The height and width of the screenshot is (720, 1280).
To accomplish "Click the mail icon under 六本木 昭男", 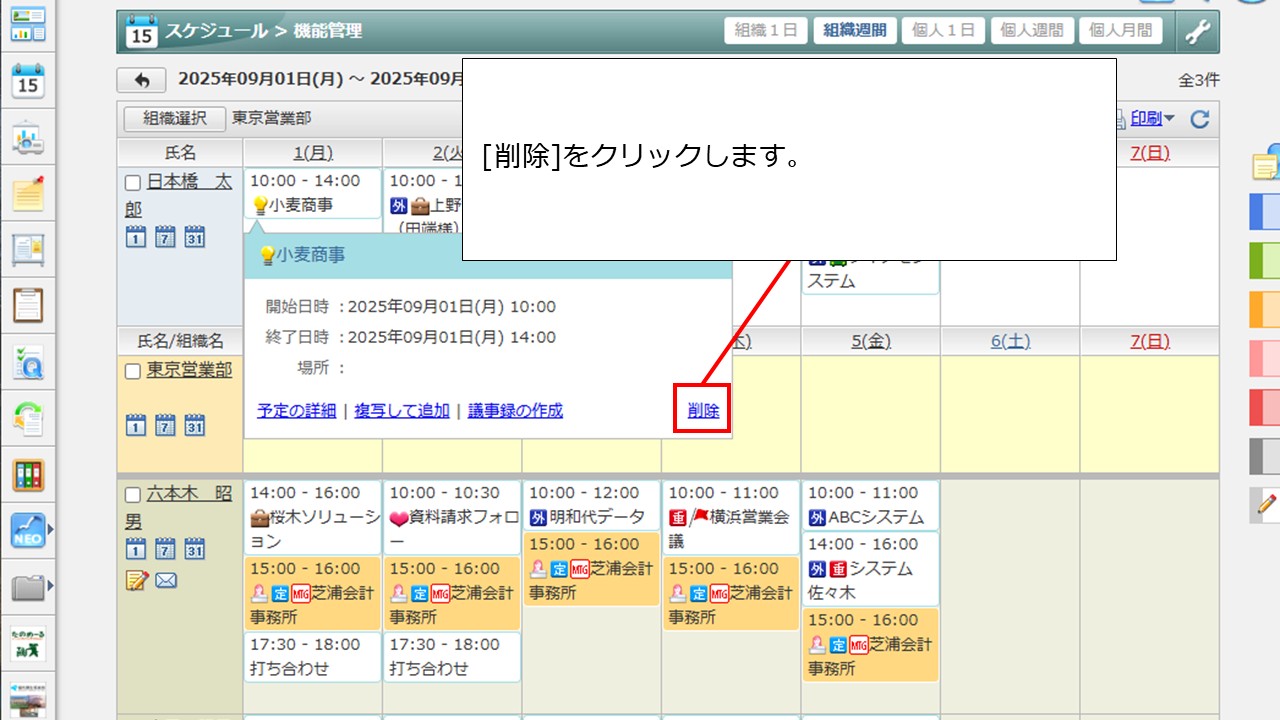I will point(166,580).
